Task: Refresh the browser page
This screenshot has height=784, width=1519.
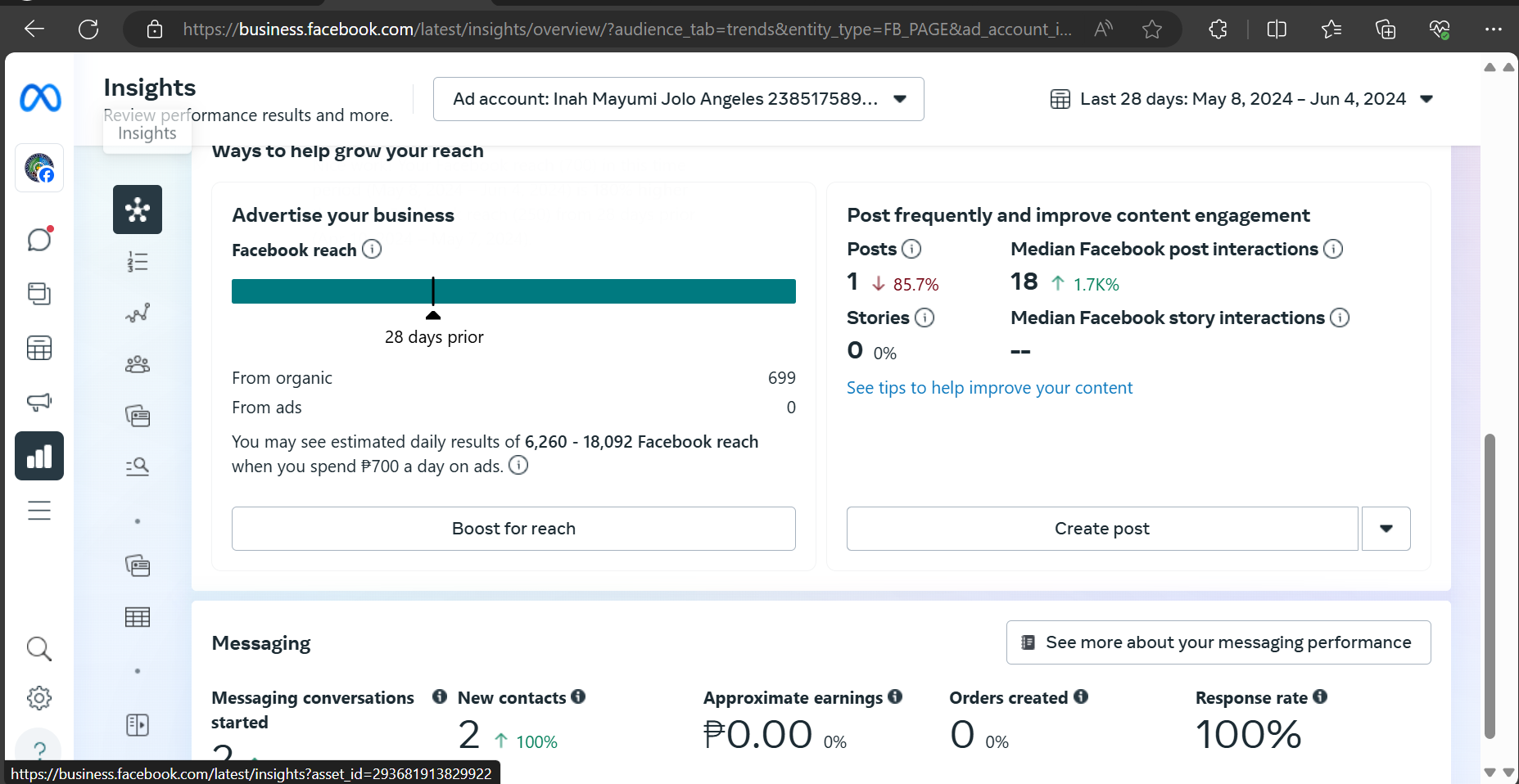Action: (88, 29)
